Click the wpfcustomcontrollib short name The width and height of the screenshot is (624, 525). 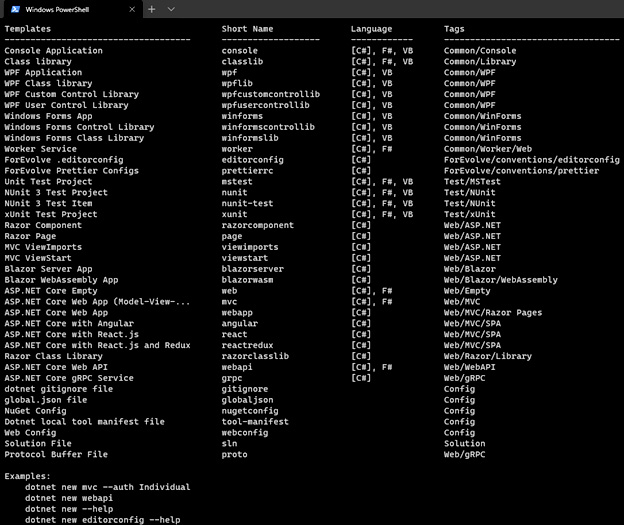[x=271, y=94]
